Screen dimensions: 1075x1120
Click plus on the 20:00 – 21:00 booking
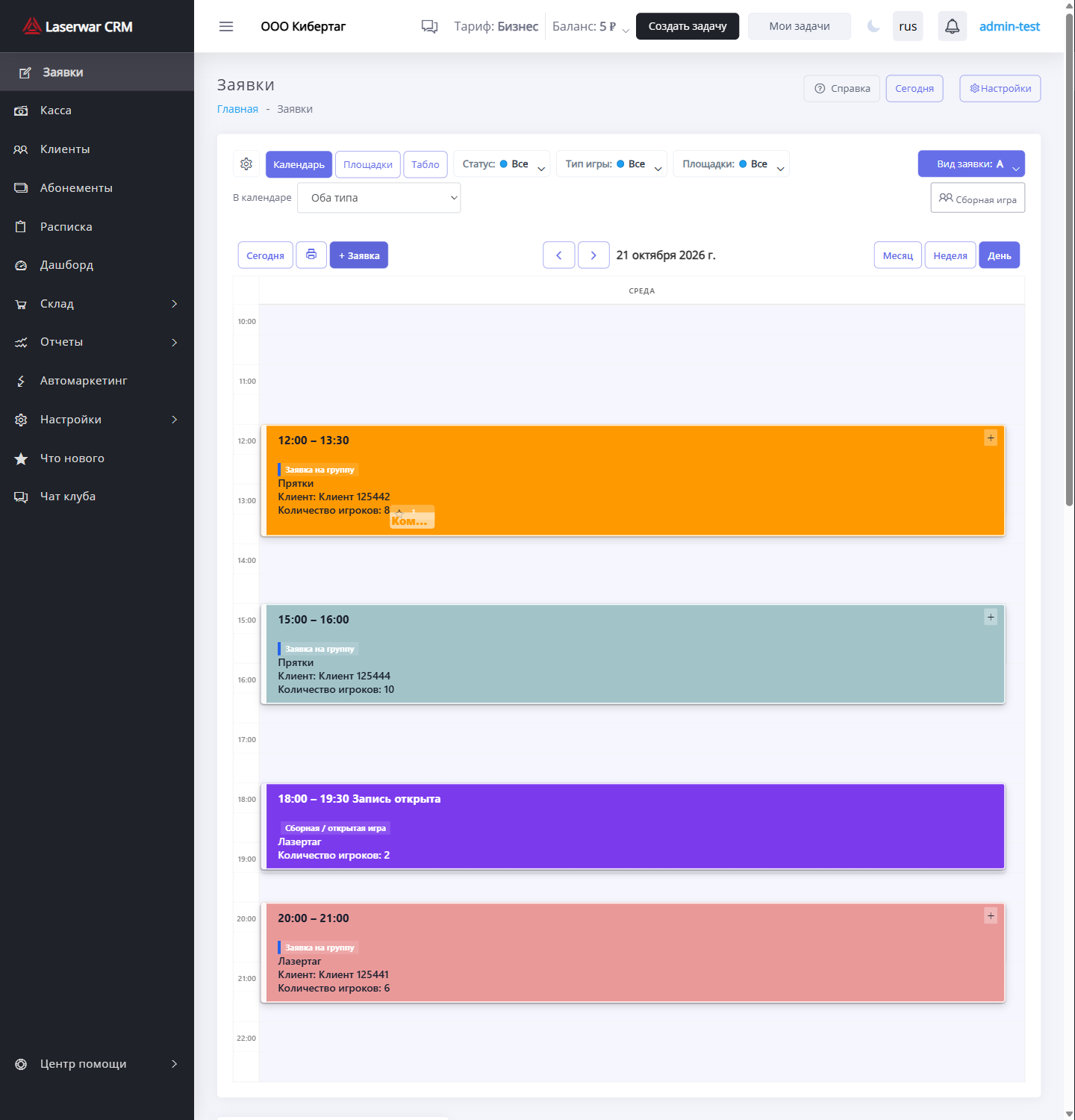click(991, 916)
